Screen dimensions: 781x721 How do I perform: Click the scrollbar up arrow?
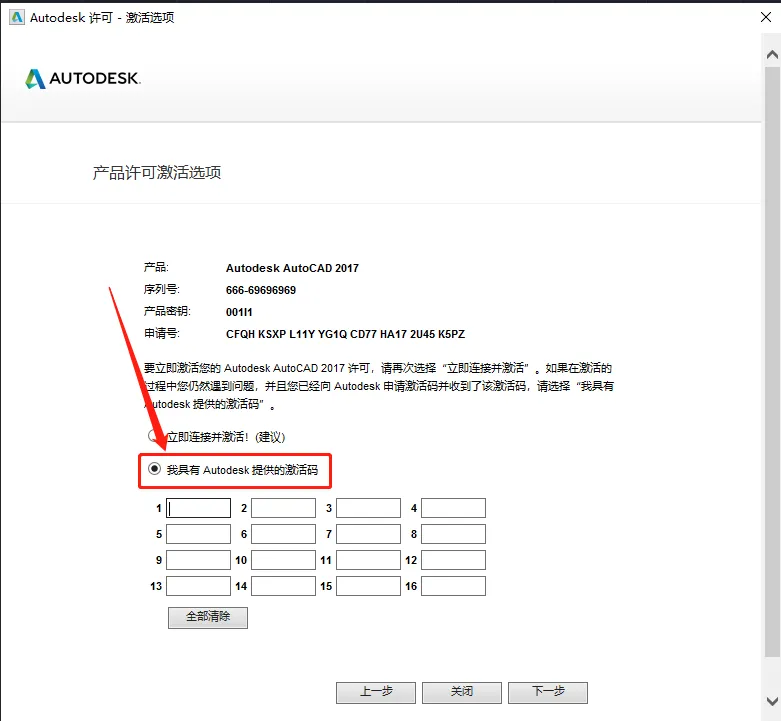[x=773, y=54]
